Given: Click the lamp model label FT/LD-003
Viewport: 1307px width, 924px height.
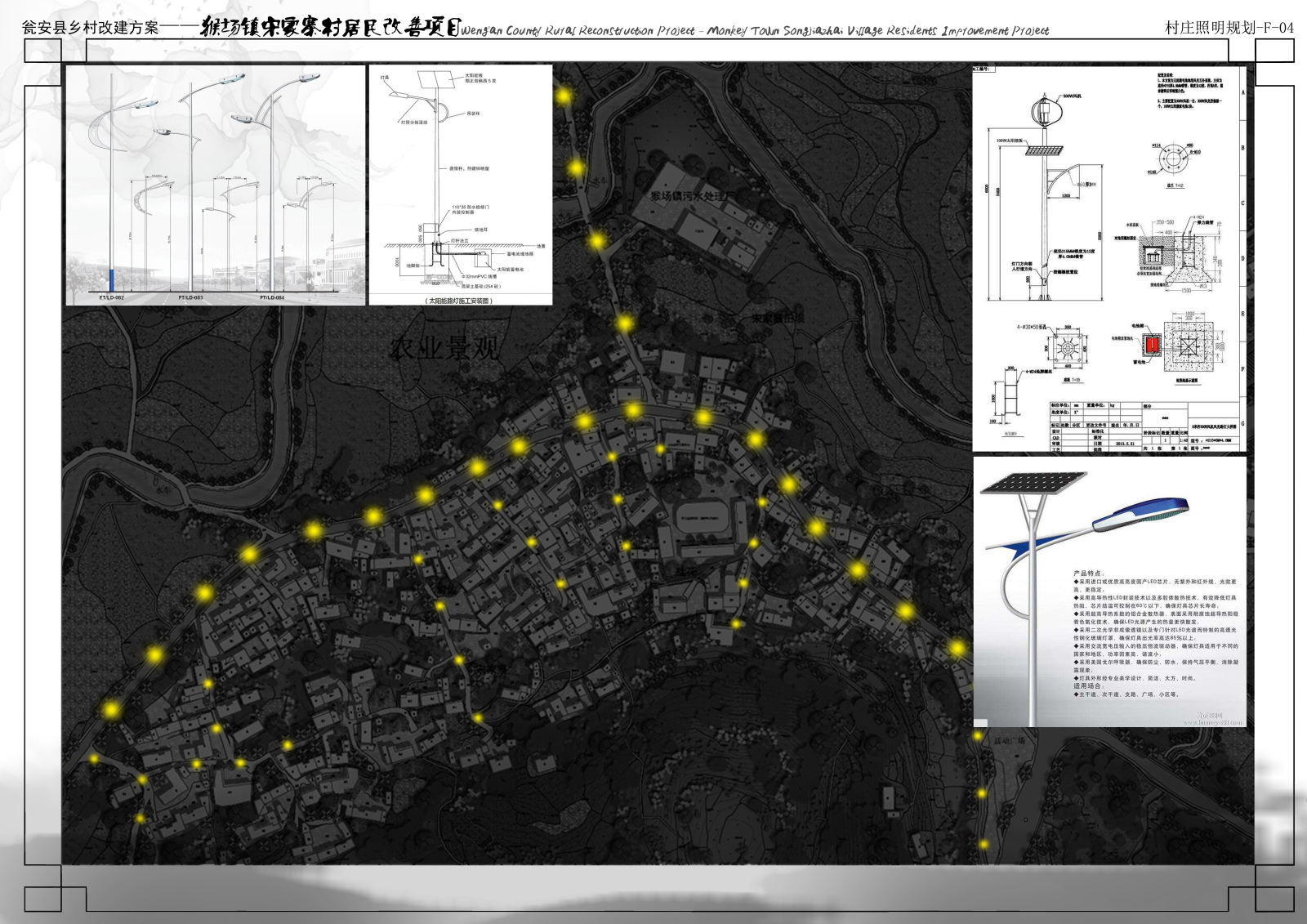Looking at the screenshot, I should pos(191,298).
